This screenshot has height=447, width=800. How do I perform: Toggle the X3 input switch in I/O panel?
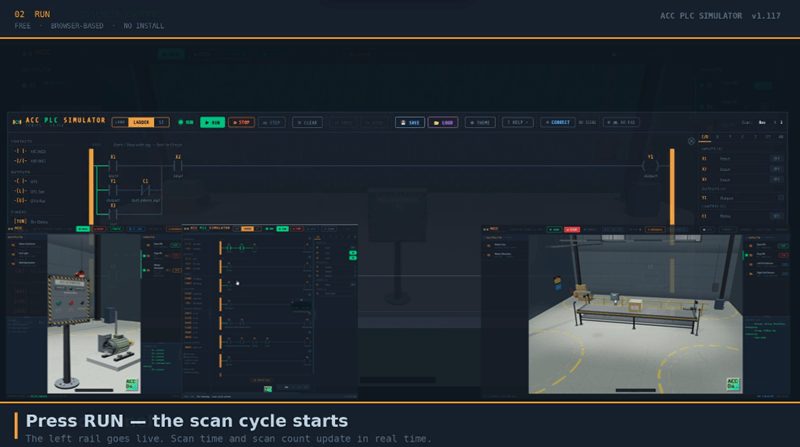(777, 180)
